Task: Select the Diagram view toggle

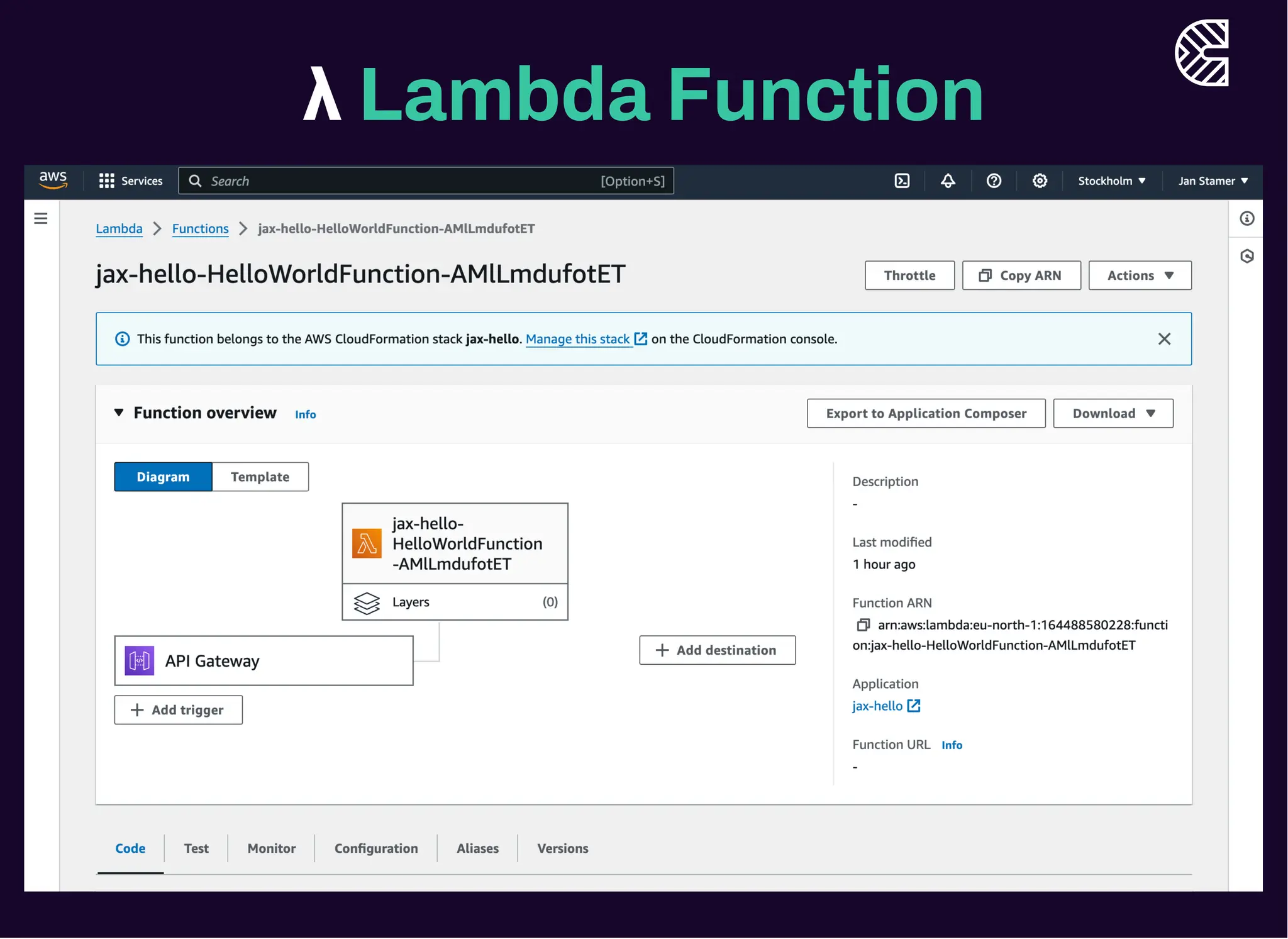Action: pos(163,477)
